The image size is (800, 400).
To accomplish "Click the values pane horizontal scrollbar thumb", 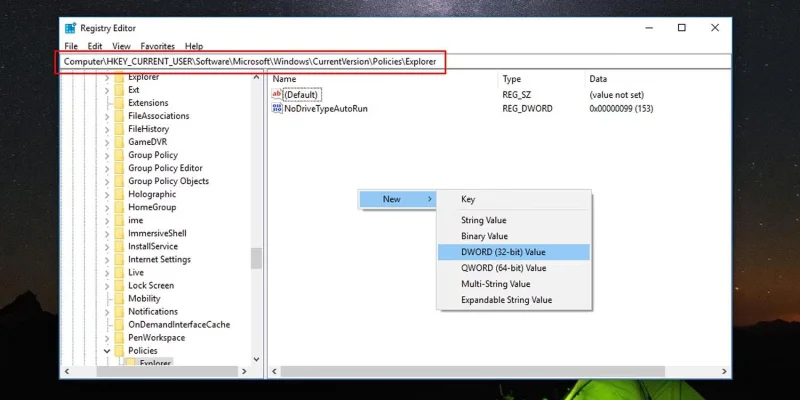I will [473, 371].
